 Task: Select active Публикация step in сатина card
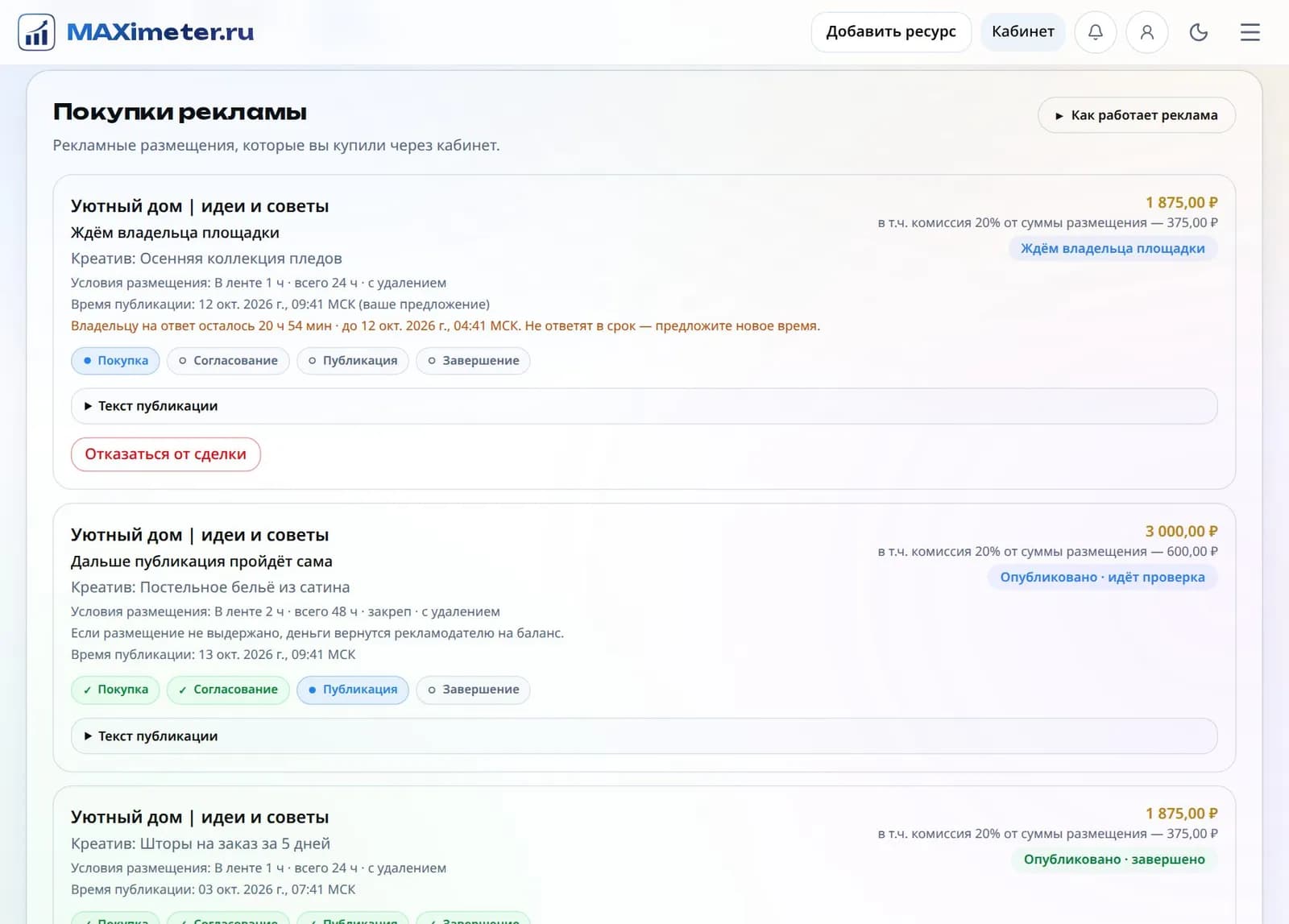tap(353, 690)
